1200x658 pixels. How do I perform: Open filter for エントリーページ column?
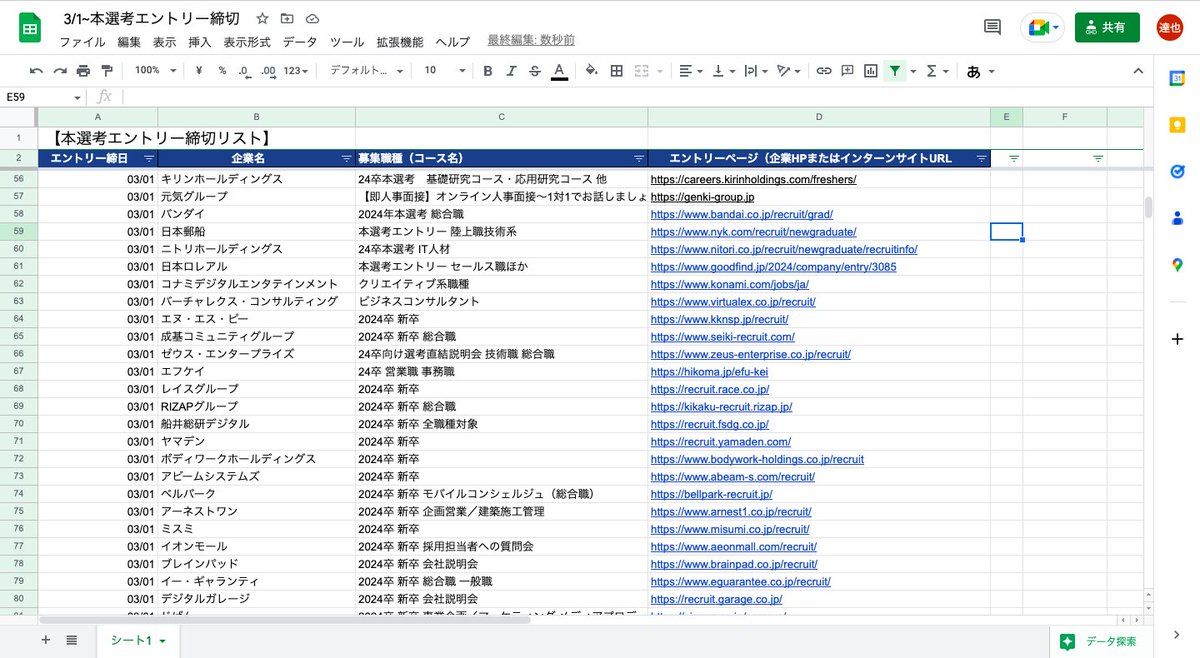[x=981, y=159]
